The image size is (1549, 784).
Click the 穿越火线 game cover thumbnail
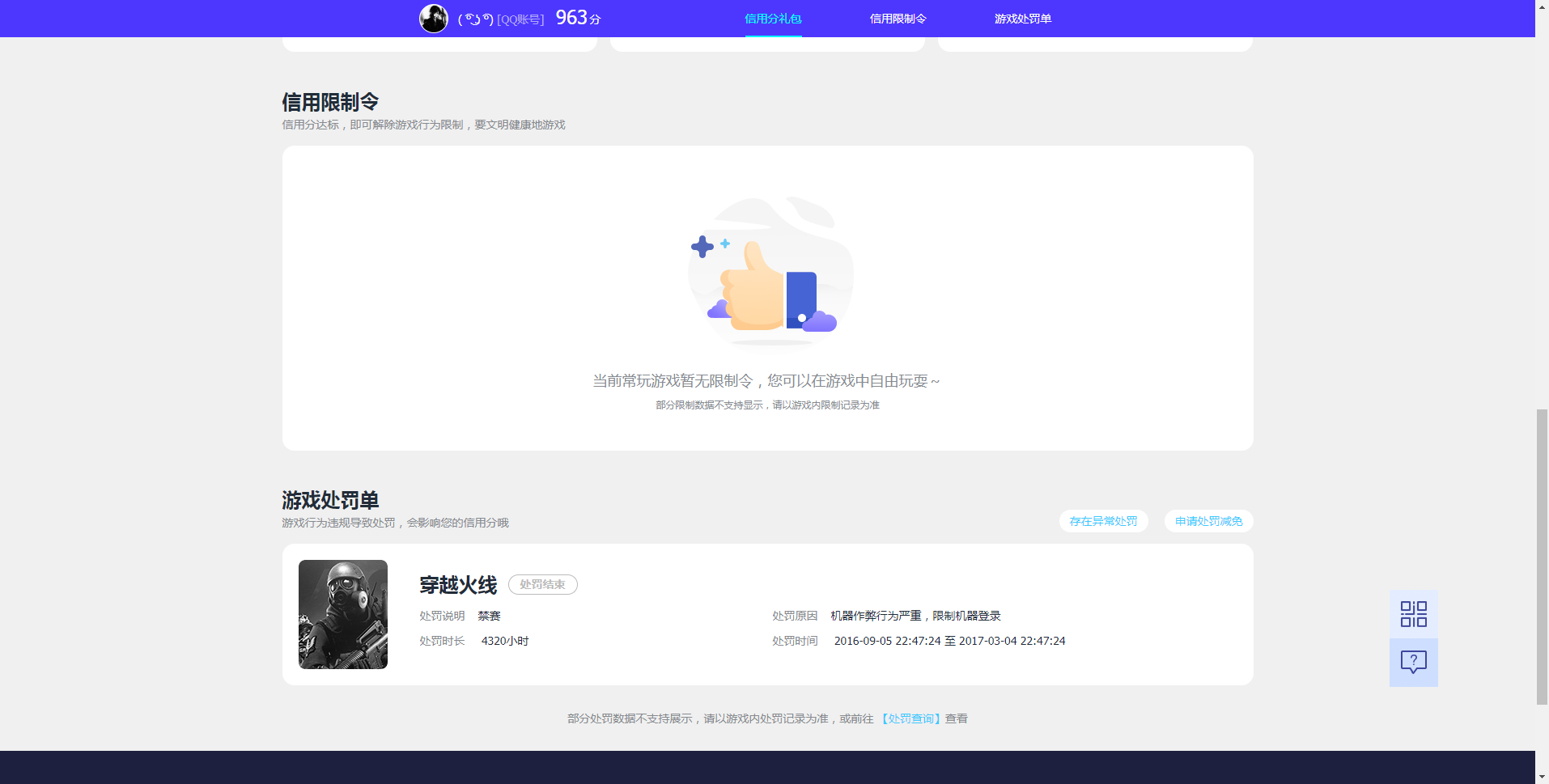(x=343, y=614)
